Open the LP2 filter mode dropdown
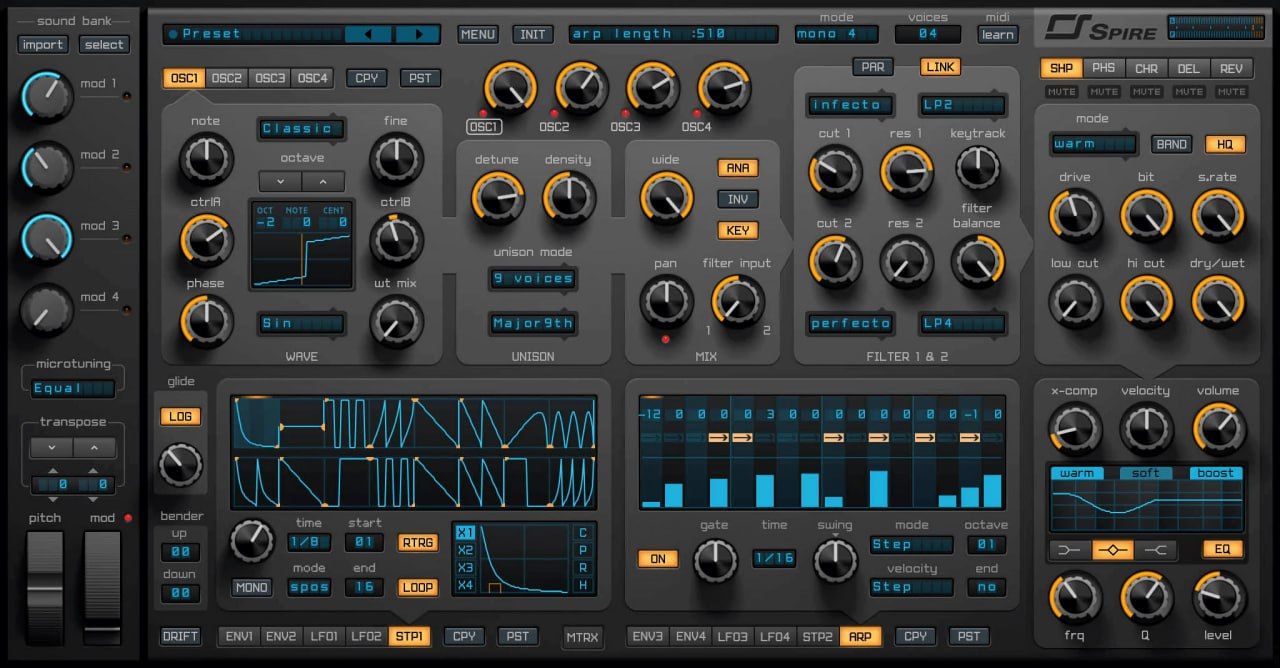 962,104
